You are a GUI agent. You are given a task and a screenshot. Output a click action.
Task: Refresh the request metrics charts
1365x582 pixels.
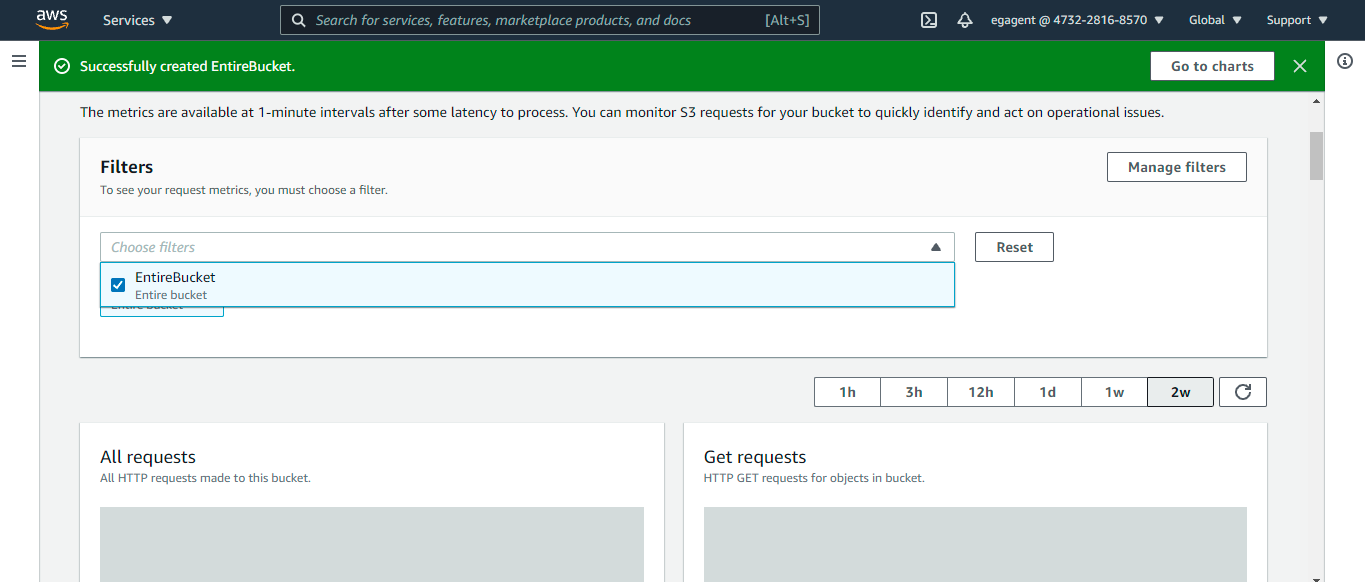click(x=1243, y=392)
